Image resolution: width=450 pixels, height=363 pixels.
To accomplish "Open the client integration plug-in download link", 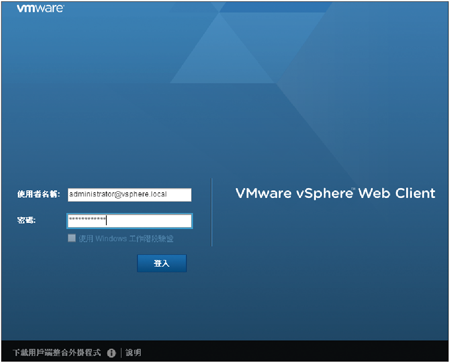I will coord(57,352).
